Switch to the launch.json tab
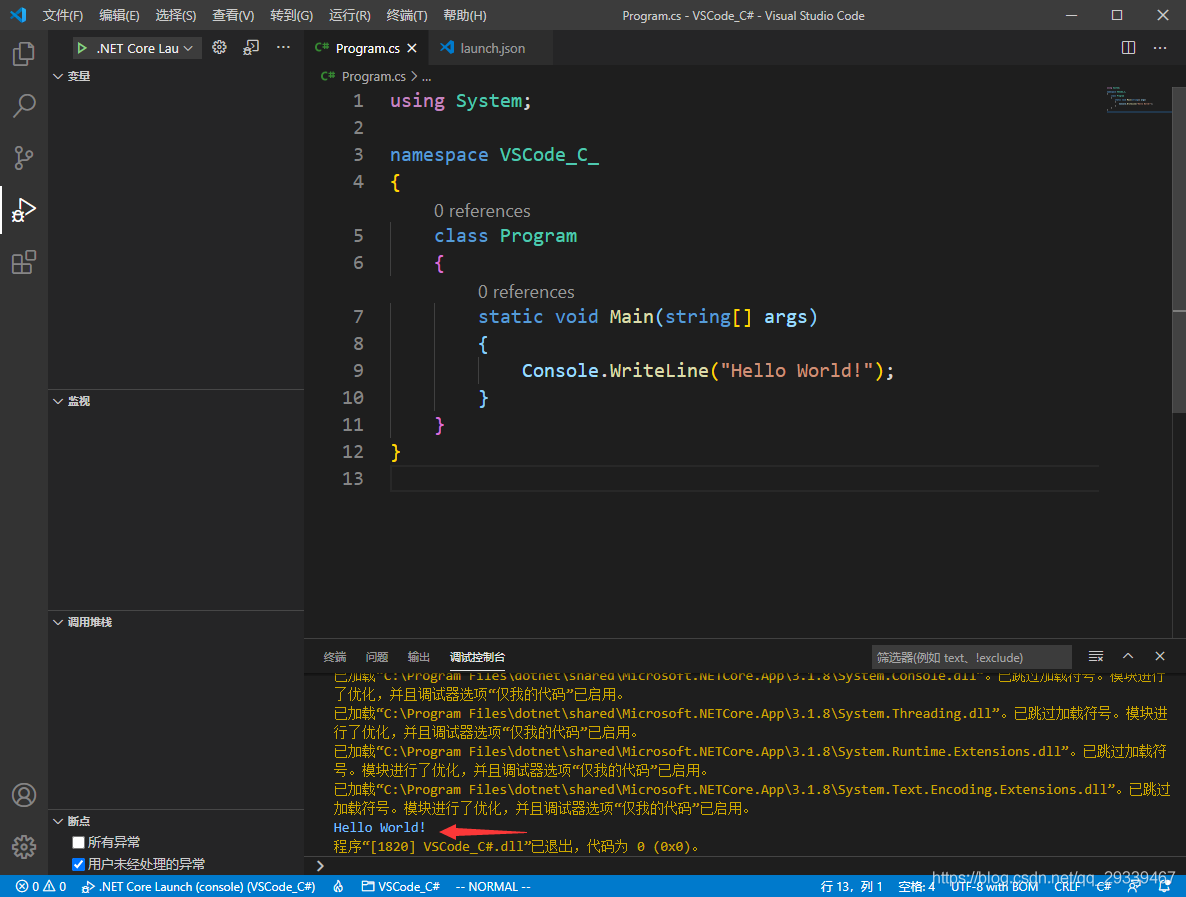The width and height of the screenshot is (1186, 897). pyautogui.click(x=492, y=48)
